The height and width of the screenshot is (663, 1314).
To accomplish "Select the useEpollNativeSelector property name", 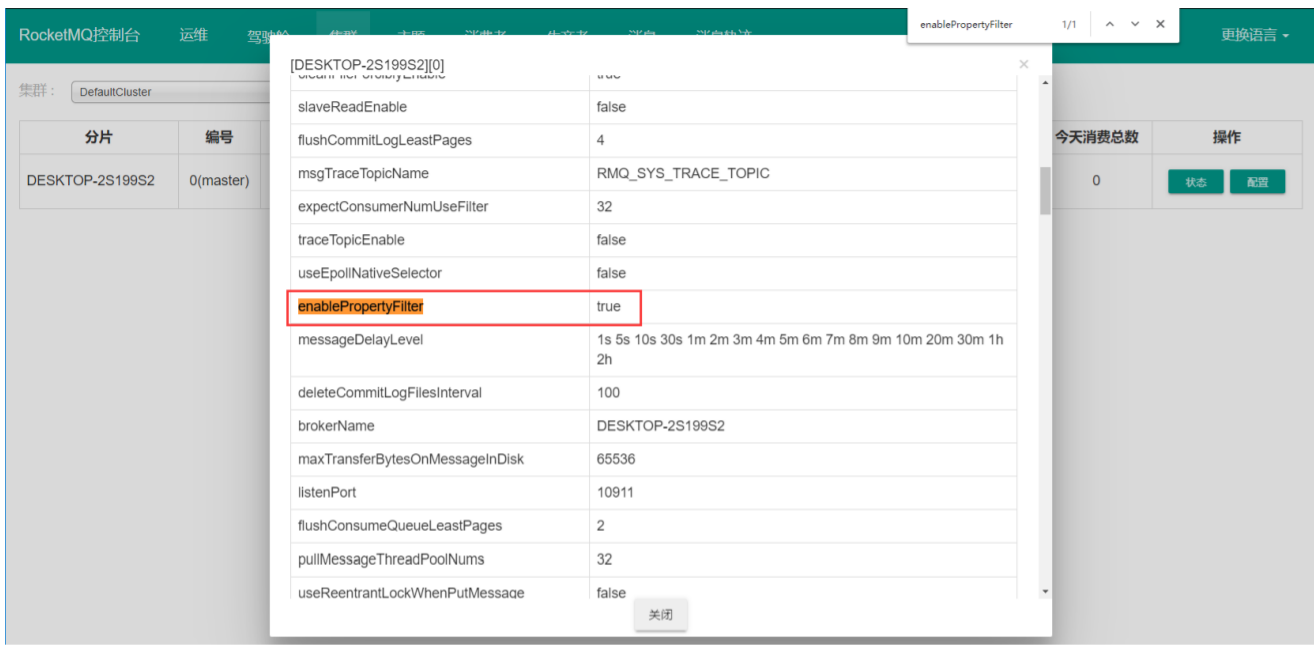I will 370,273.
